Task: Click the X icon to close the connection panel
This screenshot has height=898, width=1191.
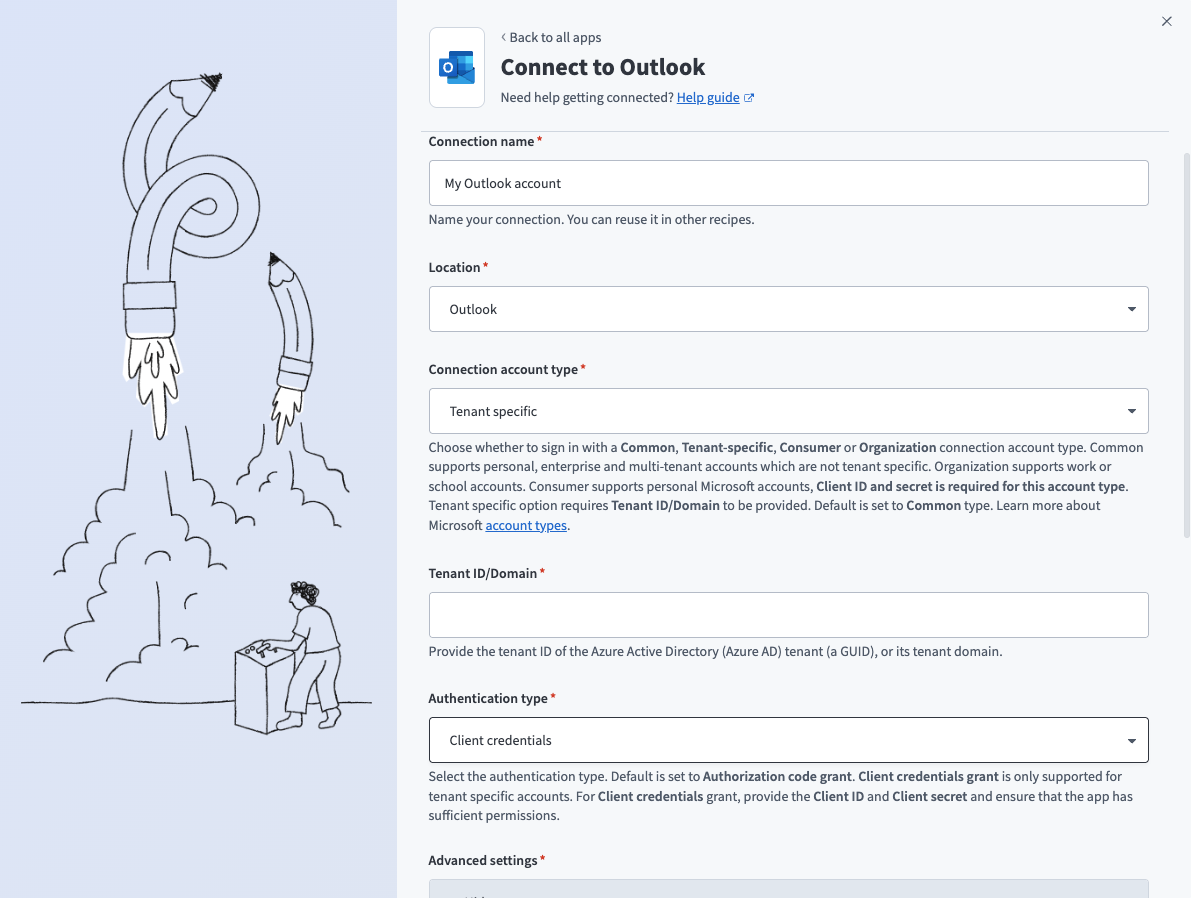Action: 1166,21
